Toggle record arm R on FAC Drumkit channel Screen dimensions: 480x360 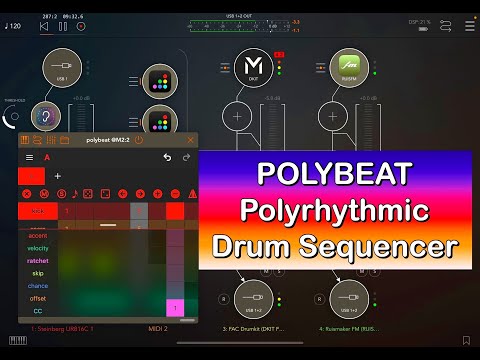(224, 299)
